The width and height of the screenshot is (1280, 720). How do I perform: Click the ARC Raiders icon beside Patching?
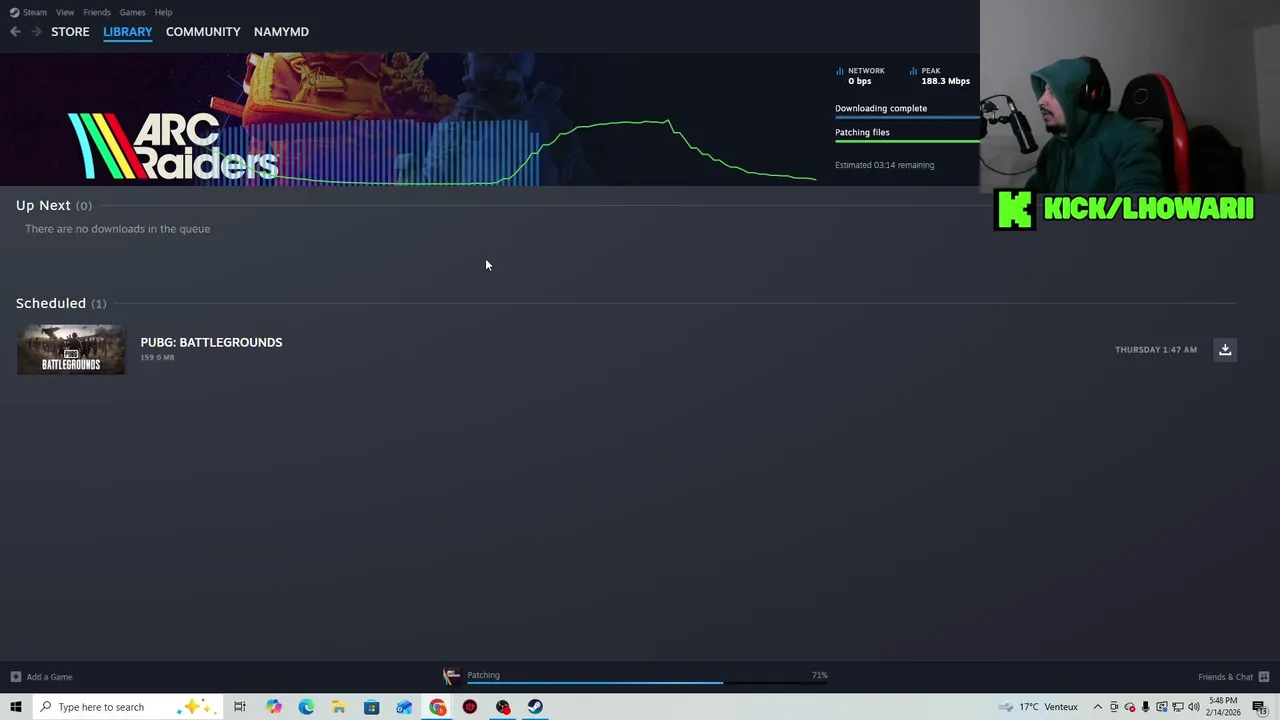click(x=452, y=676)
